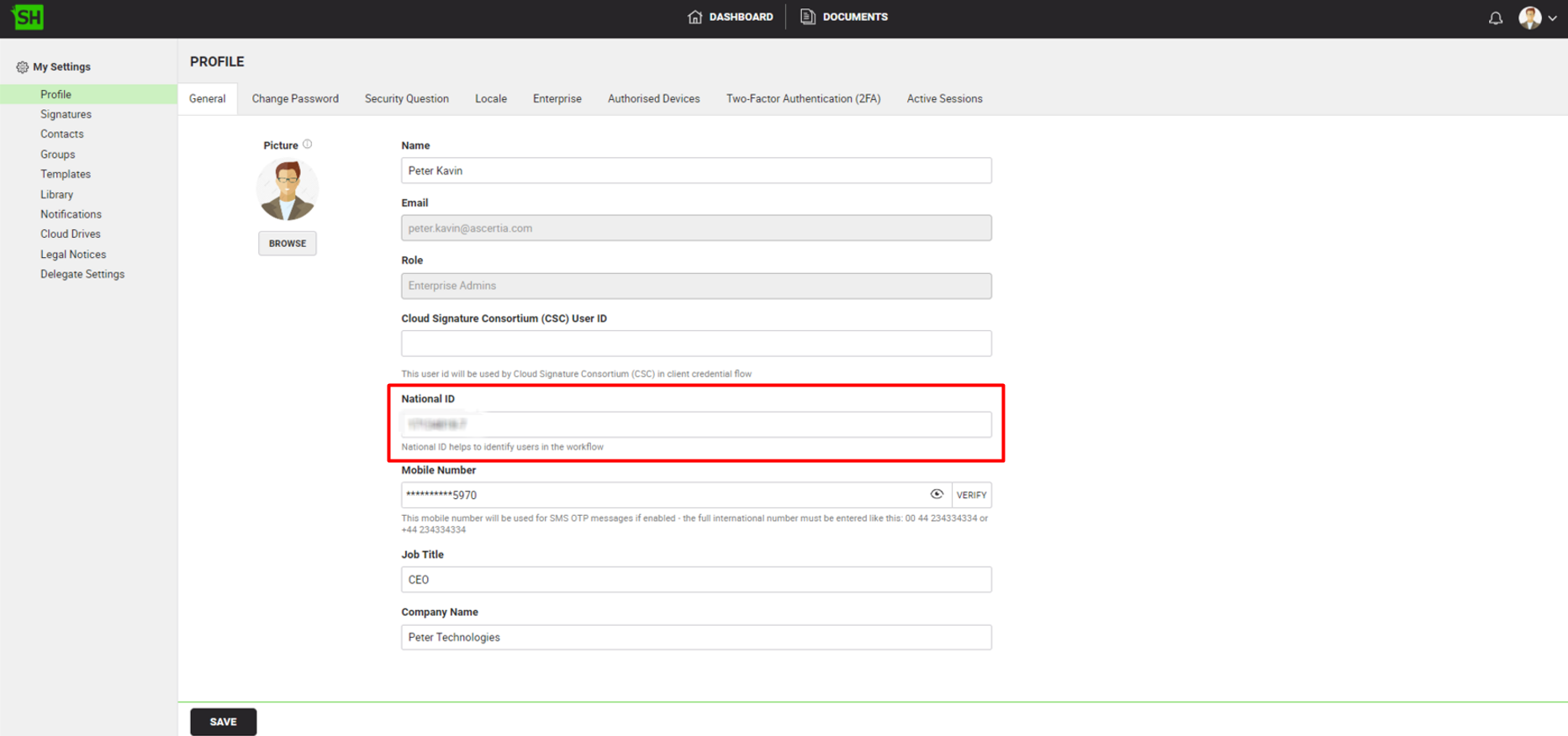The width and height of the screenshot is (1568, 736).
Task: Select the Two-Factor Authentication tab
Action: point(803,99)
